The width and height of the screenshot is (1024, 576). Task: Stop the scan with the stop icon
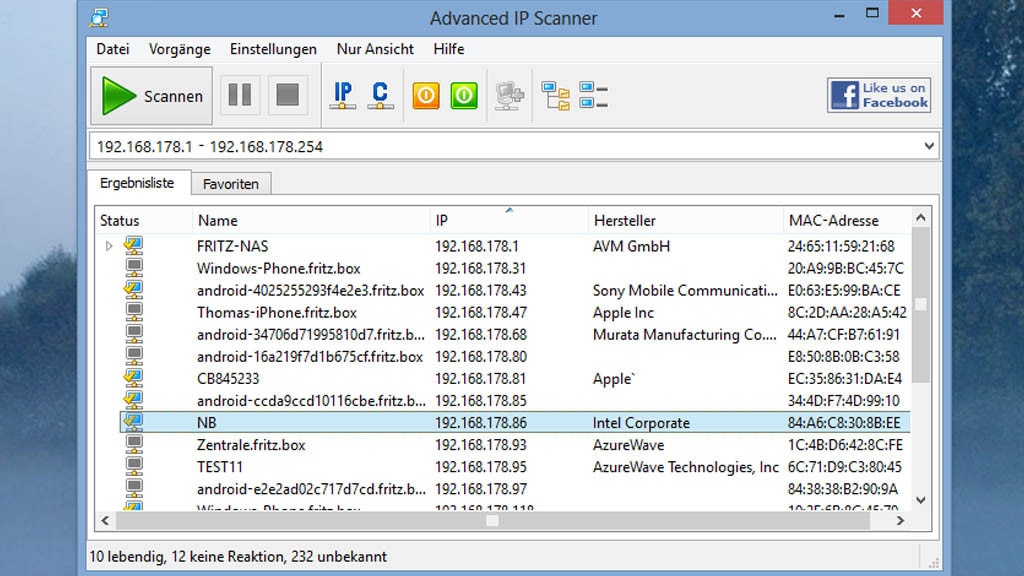coord(288,95)
